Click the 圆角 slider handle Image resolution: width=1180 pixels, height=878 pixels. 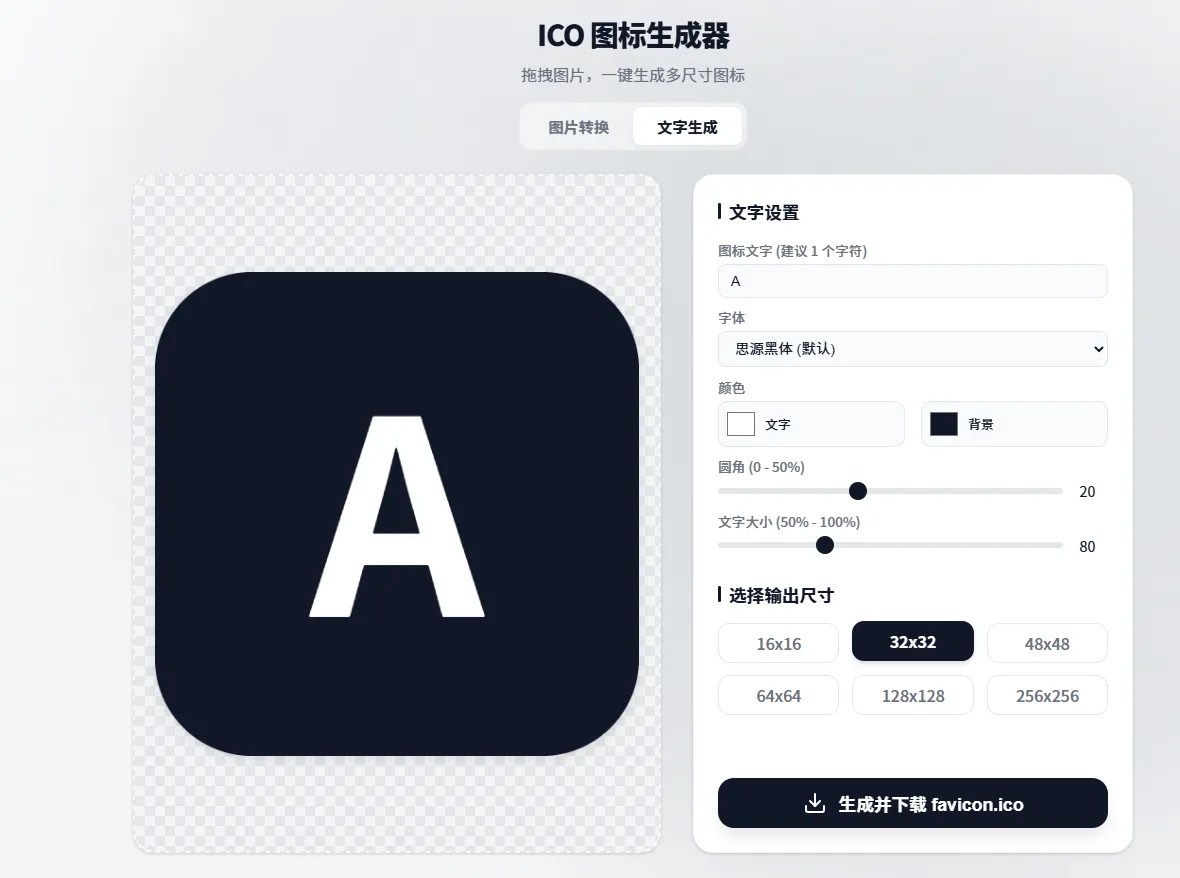(x=857, y=491)
